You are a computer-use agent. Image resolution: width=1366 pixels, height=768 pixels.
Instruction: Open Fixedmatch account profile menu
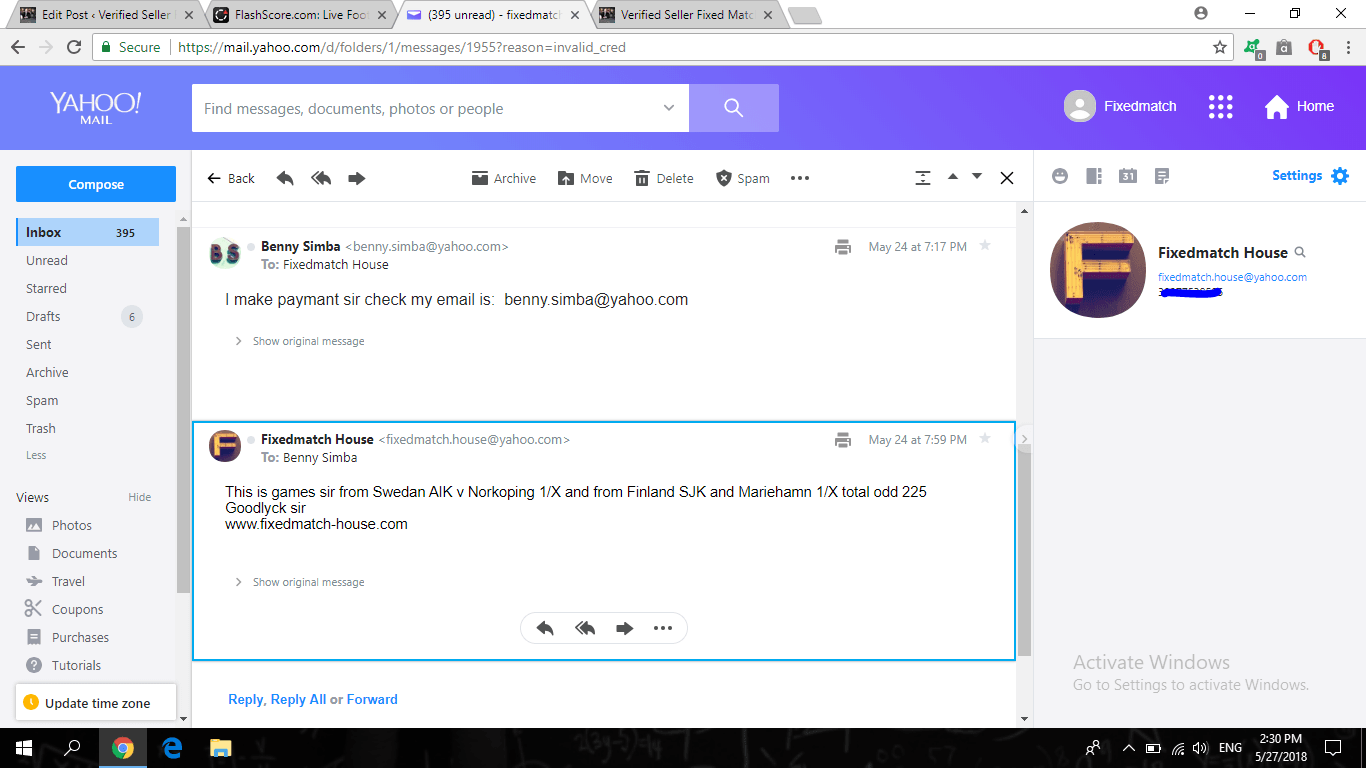click(1120, 106)
